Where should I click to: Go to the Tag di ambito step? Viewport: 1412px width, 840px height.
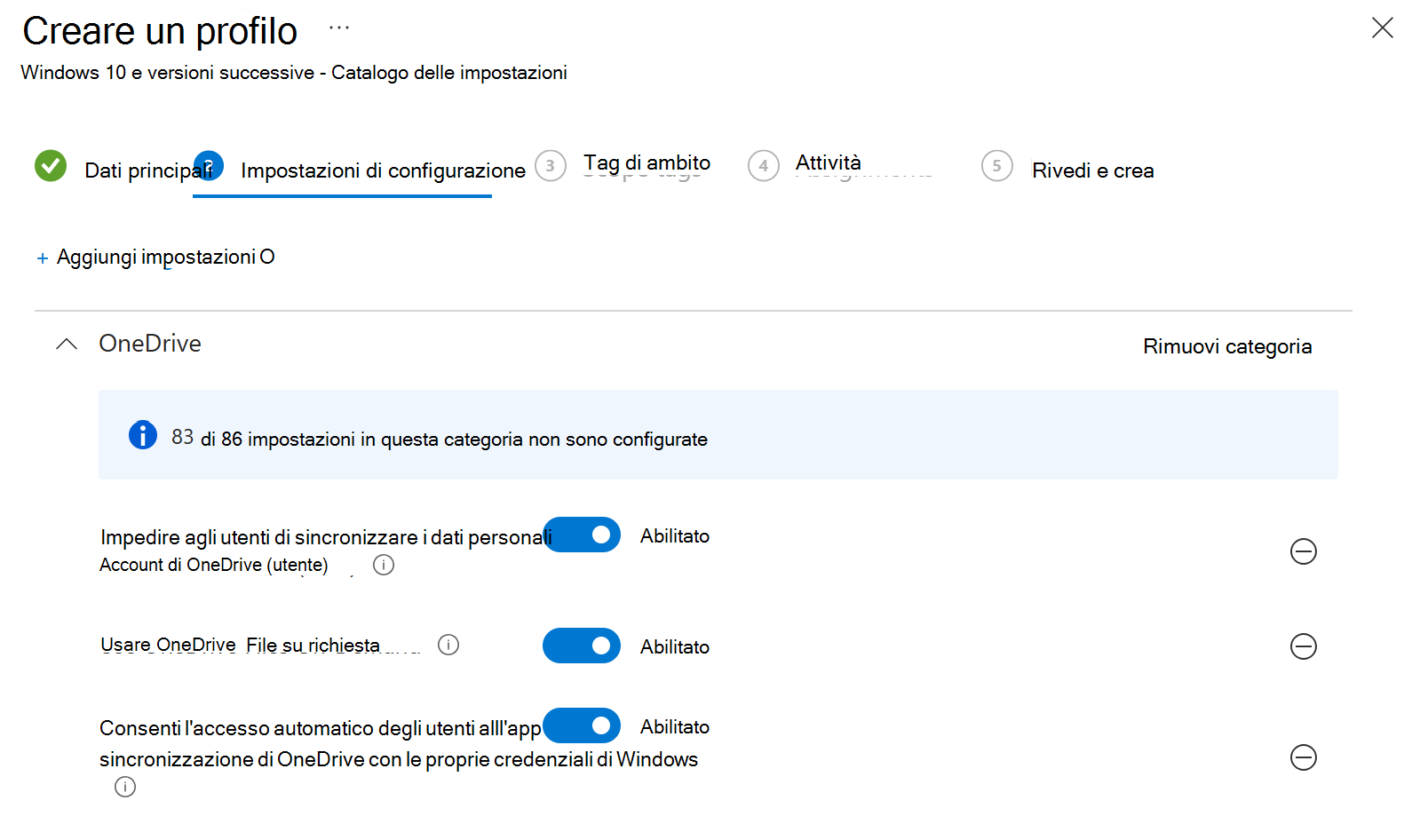coord(647,162)
